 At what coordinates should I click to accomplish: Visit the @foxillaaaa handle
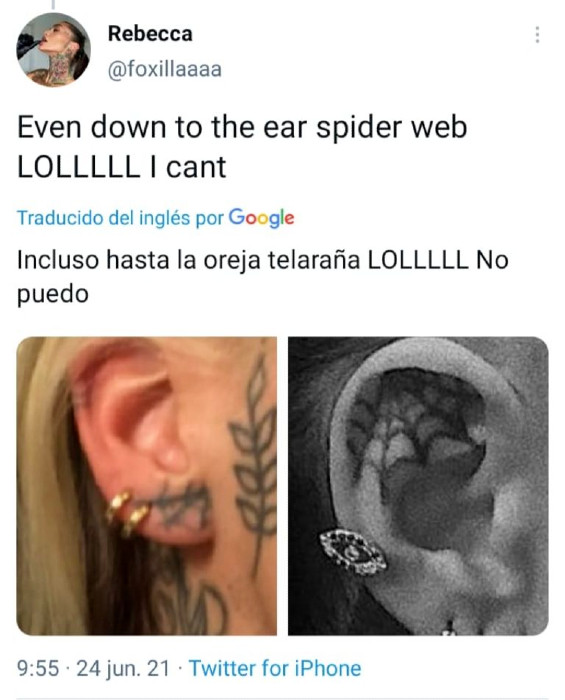point(165,69)
